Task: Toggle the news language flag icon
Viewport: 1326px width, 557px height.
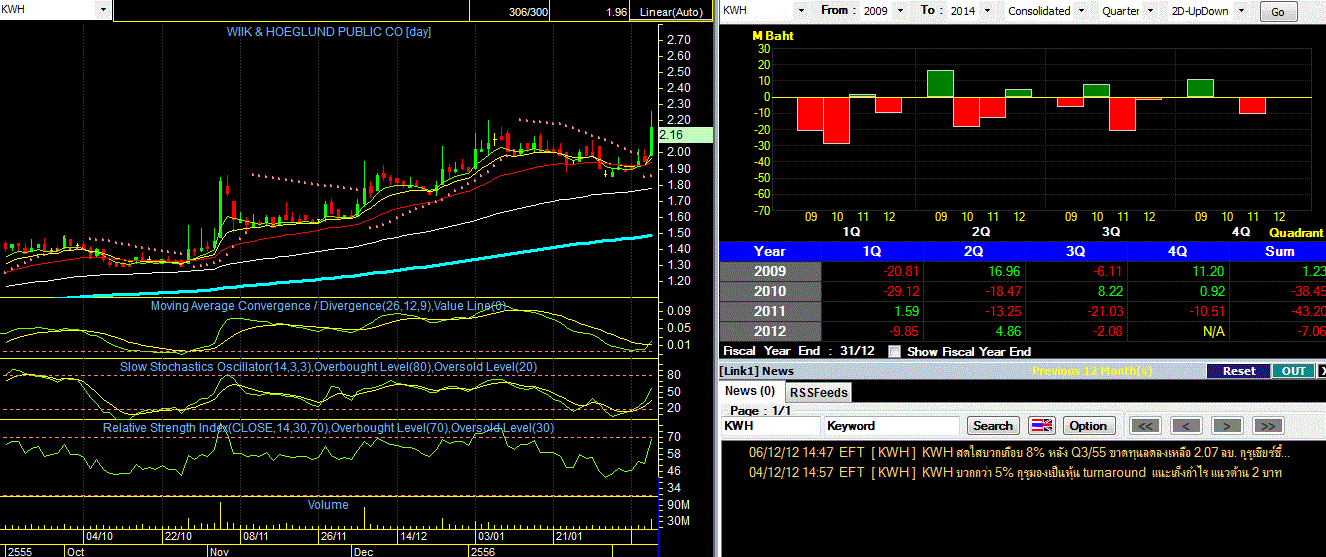Action: [x=1041, y=425]
